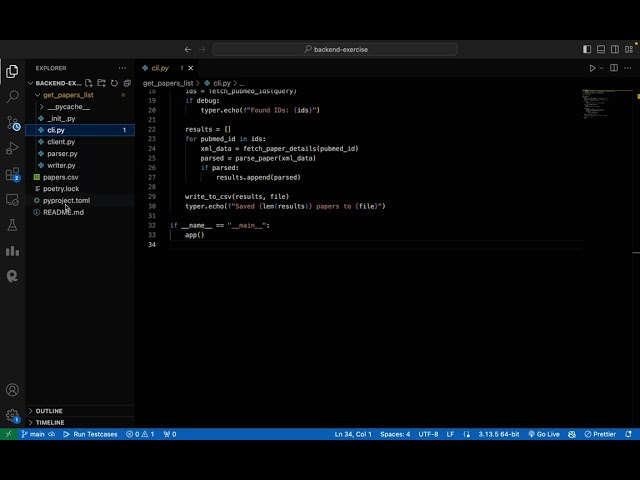Viewport: 640px width, 480px height.
Task: Click the backend-exercise command center search
Action: pos(335,49)
